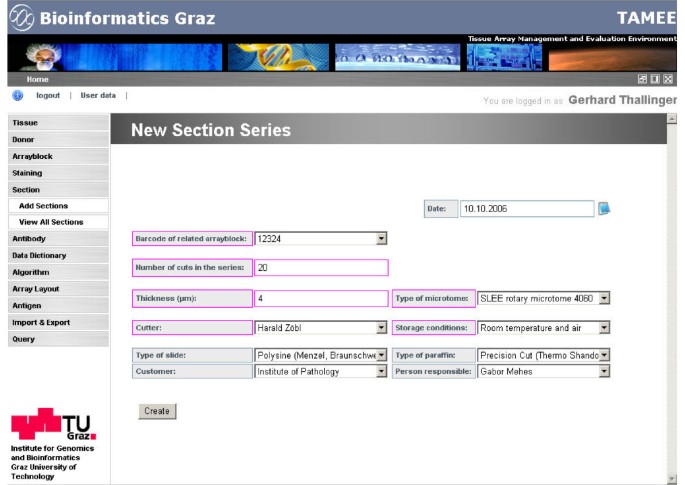
Task: Click the Date input field
Action: point(527,208)
